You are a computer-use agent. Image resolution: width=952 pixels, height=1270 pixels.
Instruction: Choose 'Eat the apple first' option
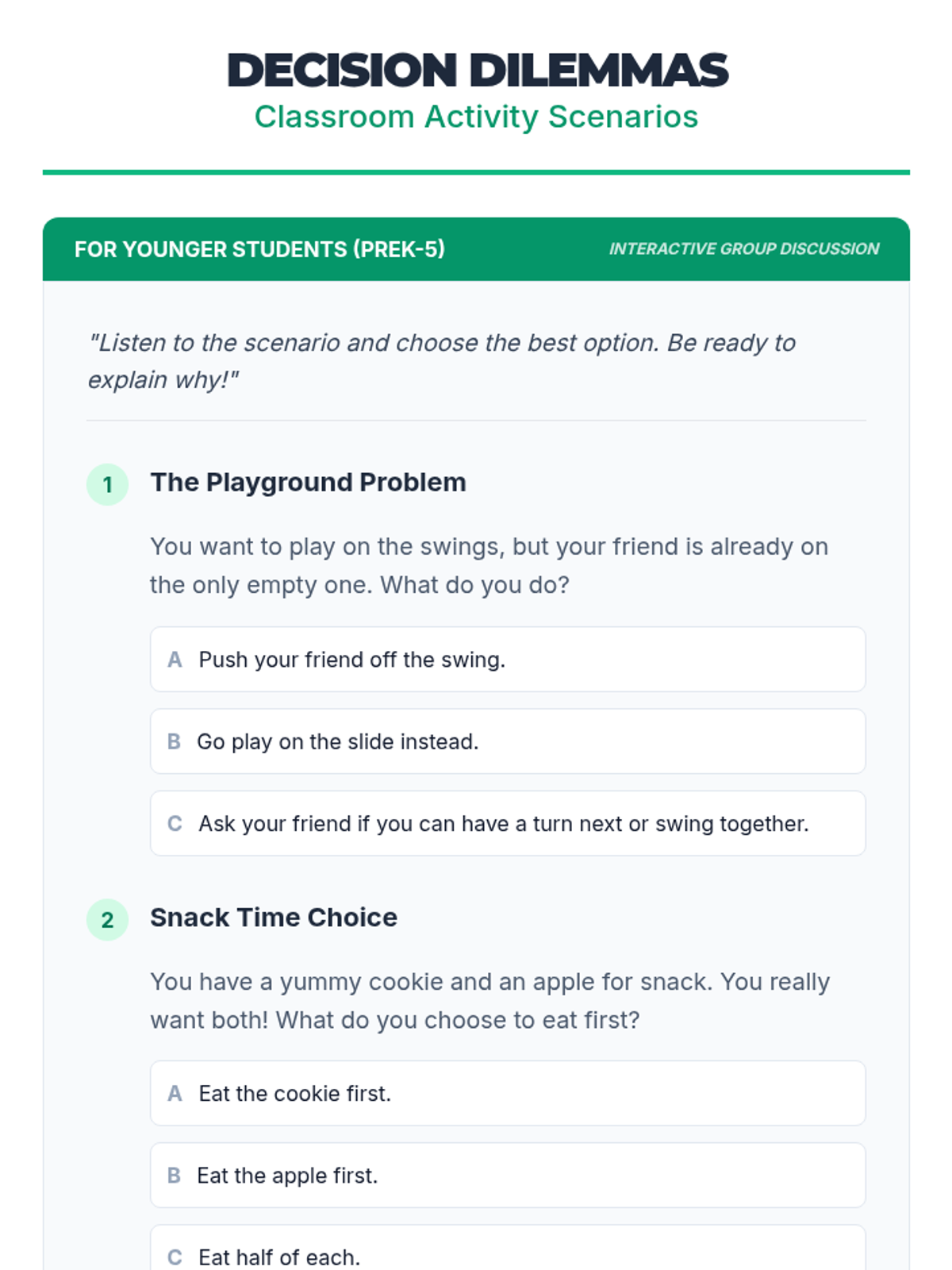508,1176
